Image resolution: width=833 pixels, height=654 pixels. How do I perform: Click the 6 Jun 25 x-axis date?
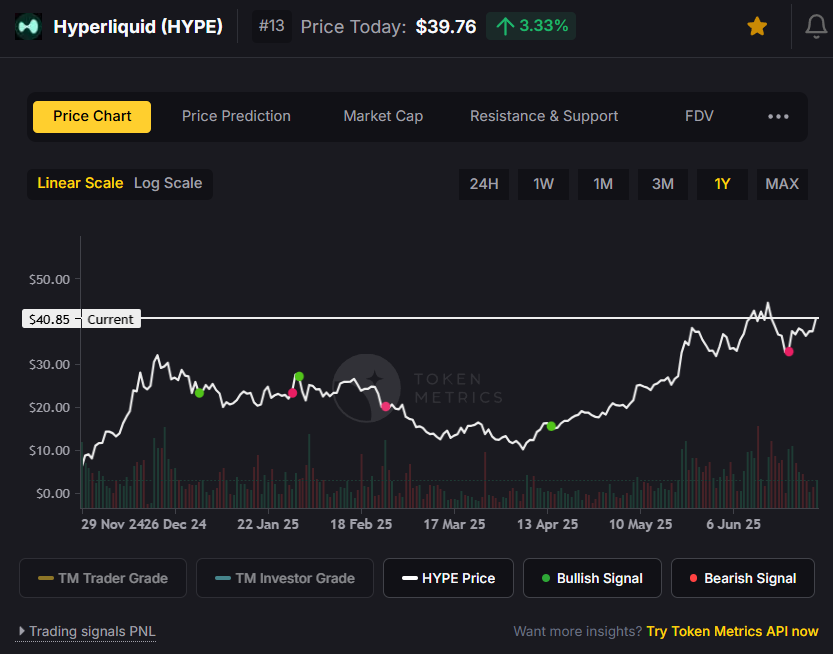[733, 524]
